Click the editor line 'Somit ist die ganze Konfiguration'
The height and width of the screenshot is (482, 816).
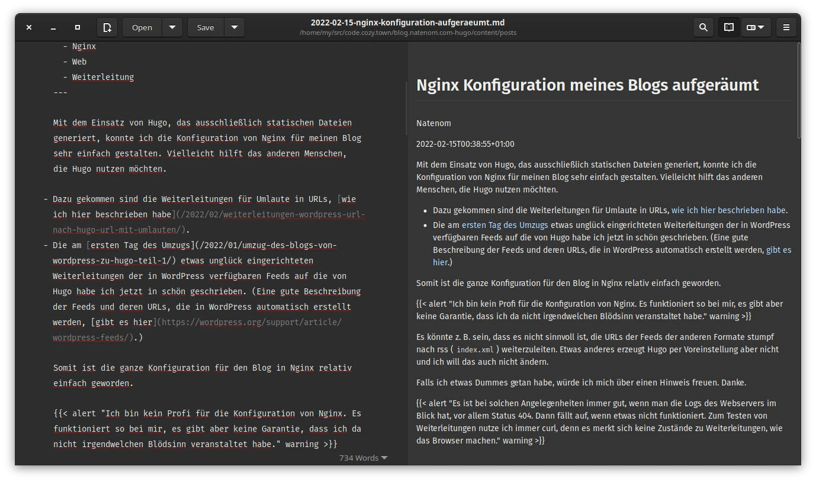point(202,368)
